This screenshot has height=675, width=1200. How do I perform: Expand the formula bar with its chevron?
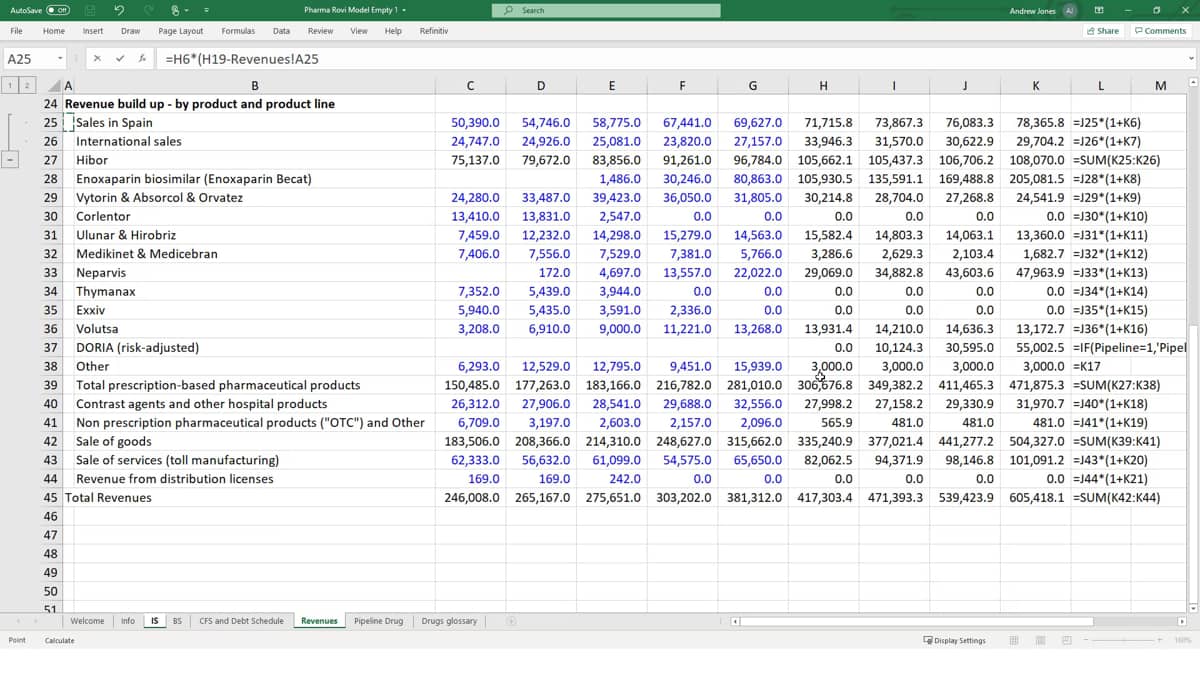[x=1190, y=59]
